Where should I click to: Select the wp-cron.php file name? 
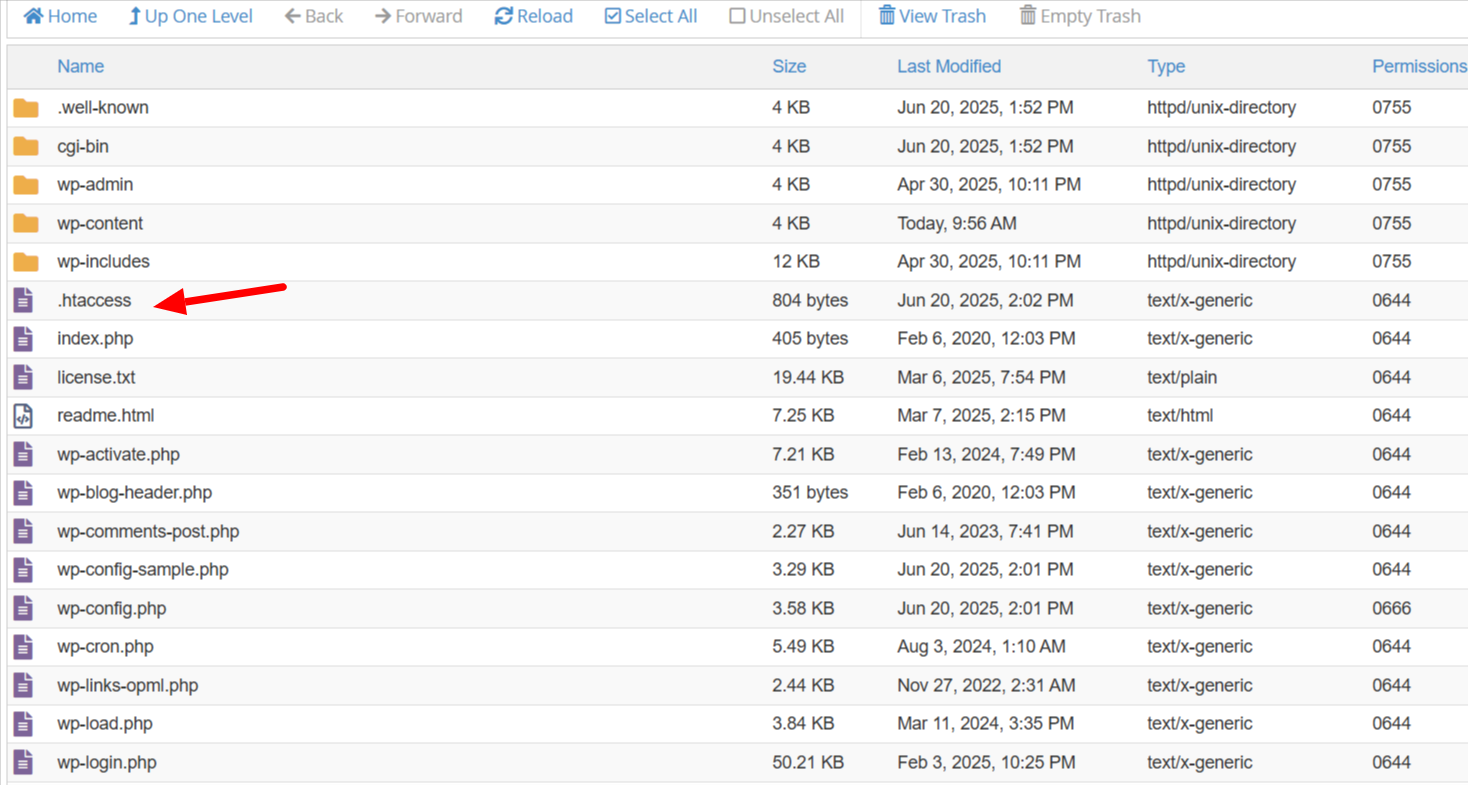click(105, 646)
